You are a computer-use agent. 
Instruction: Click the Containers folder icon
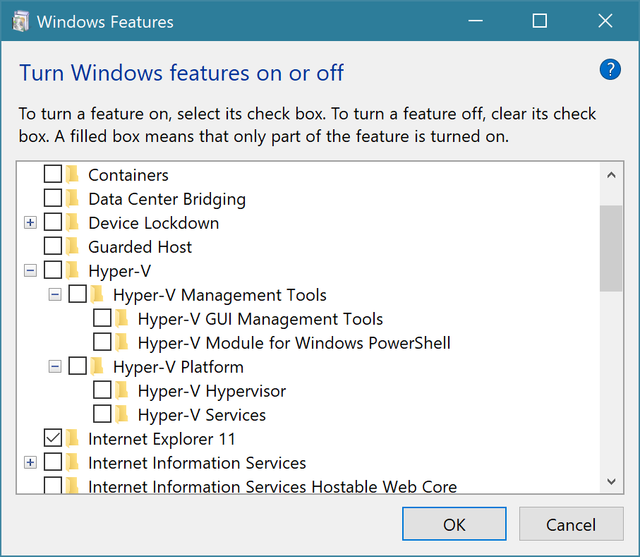72,174
